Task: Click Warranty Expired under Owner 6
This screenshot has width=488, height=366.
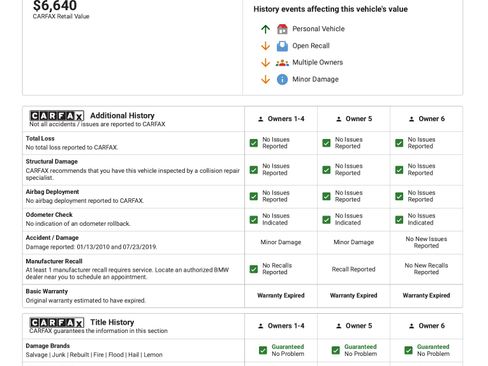Action: pyautogui.click(x=426, y=295)
